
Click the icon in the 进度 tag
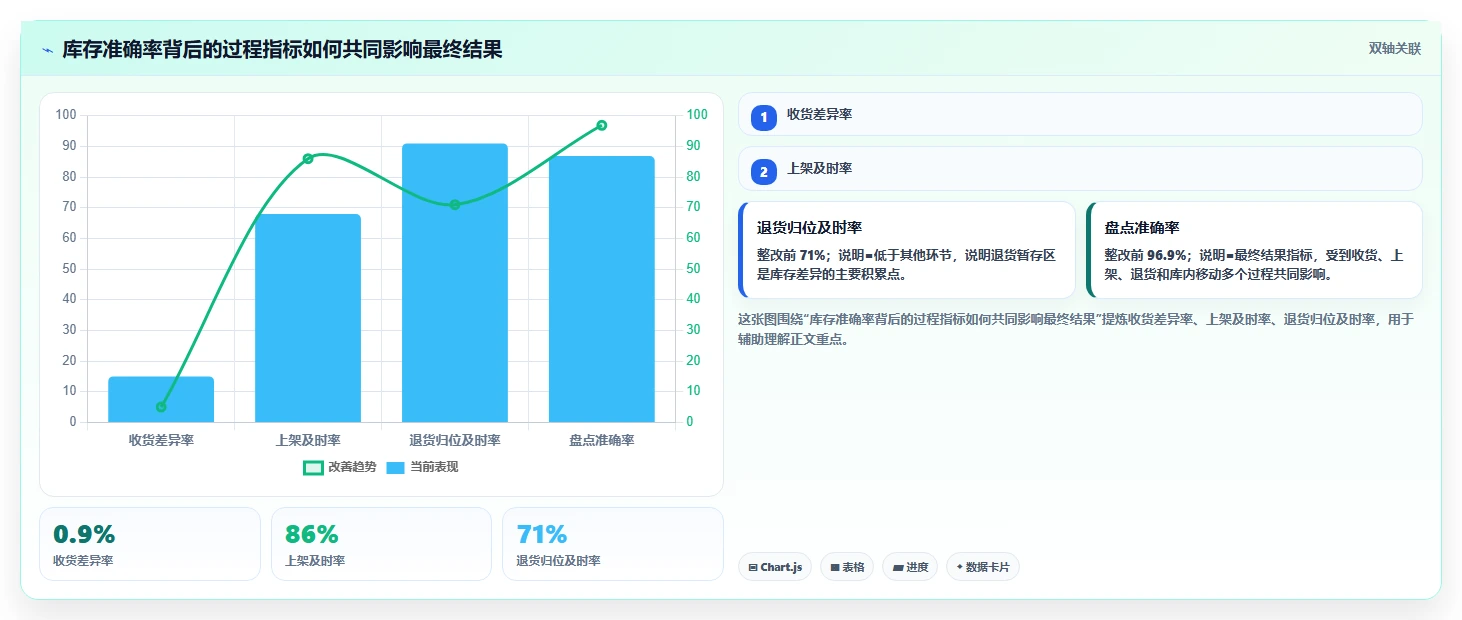pyautogui.click(x=898, y=568)
